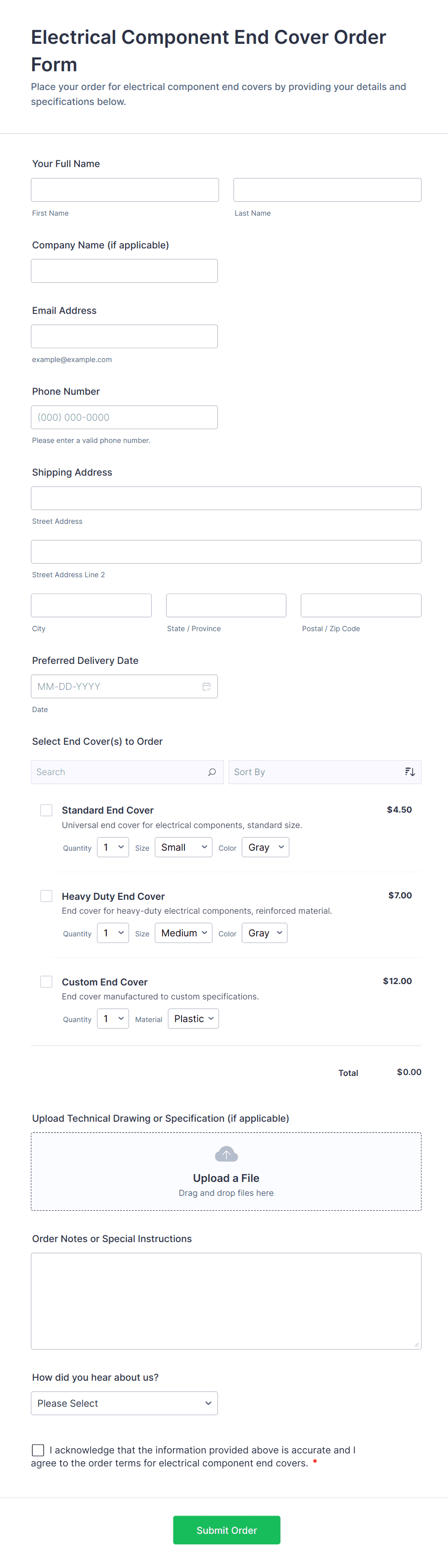Screen dimensions: 448x1568
Task: Click the calendar icon in delivery date field
Action: [206, 687]
